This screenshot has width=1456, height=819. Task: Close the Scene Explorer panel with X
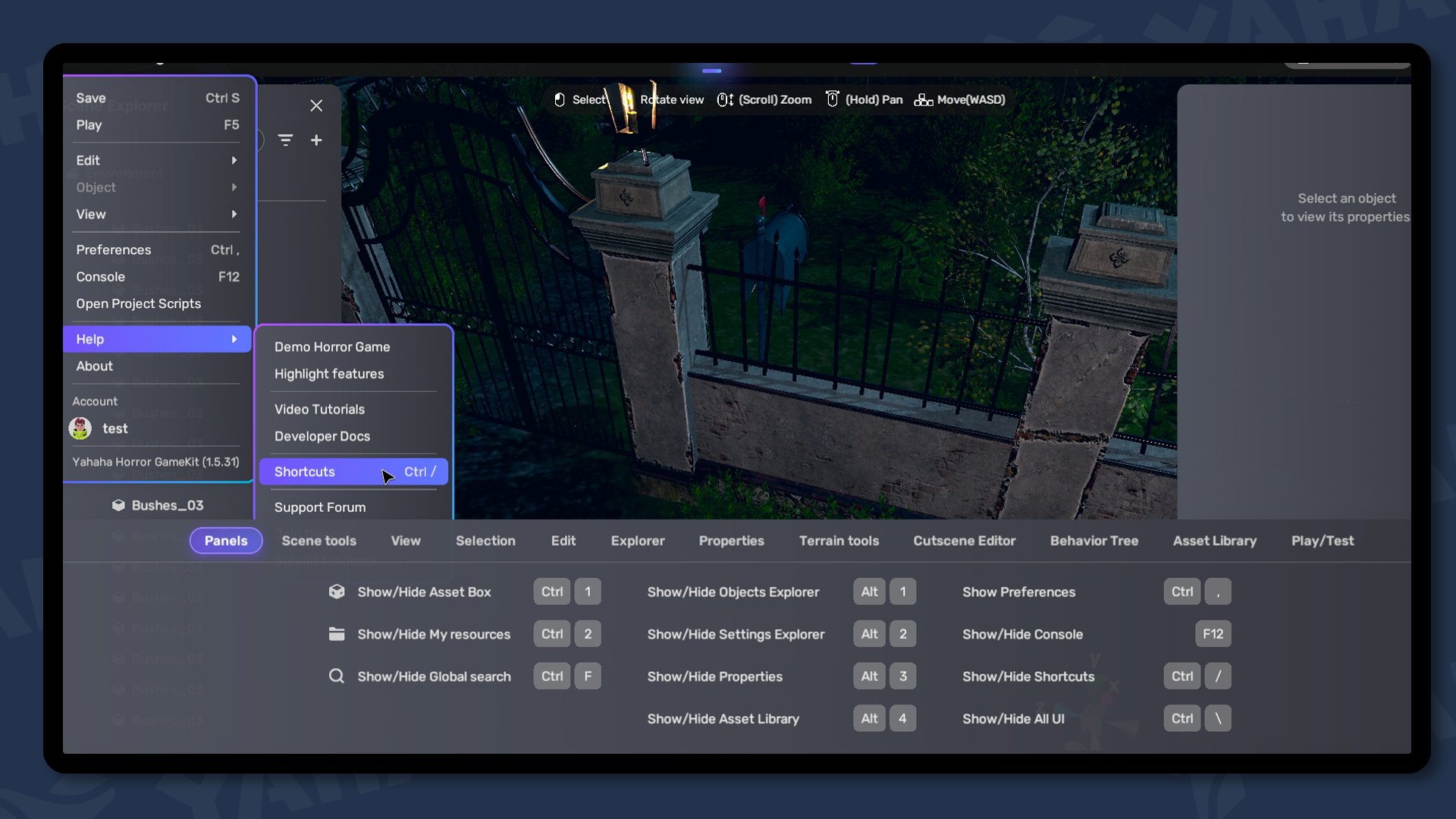pos(316,105)
